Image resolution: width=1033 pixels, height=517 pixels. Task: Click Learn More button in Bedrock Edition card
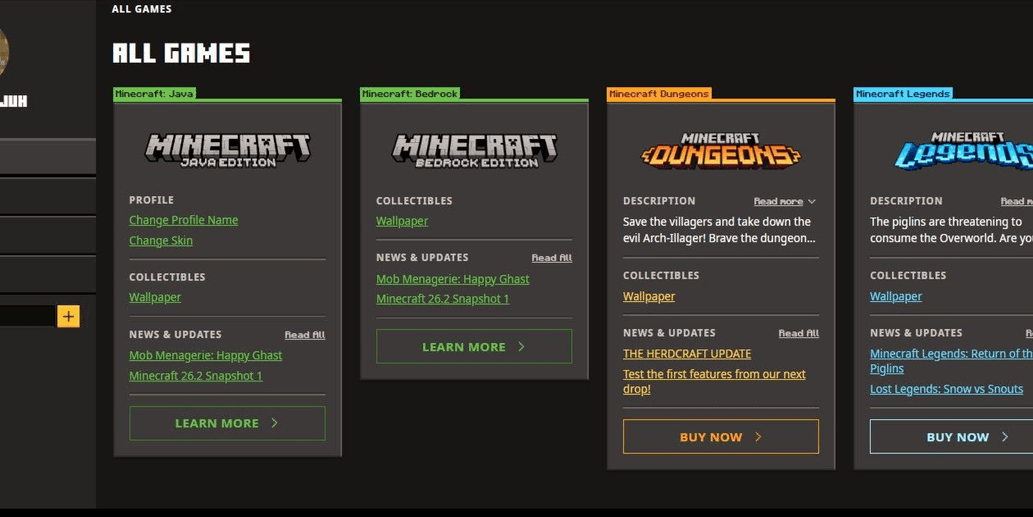coord(474,346)
